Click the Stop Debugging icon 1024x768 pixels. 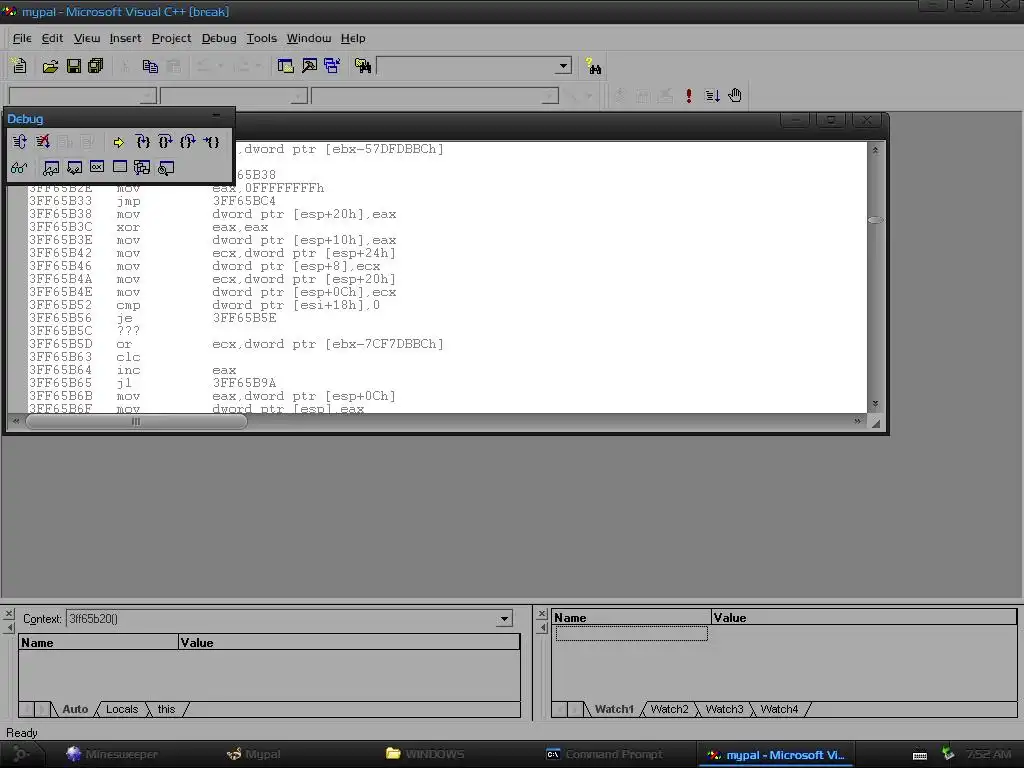[43, 142]
